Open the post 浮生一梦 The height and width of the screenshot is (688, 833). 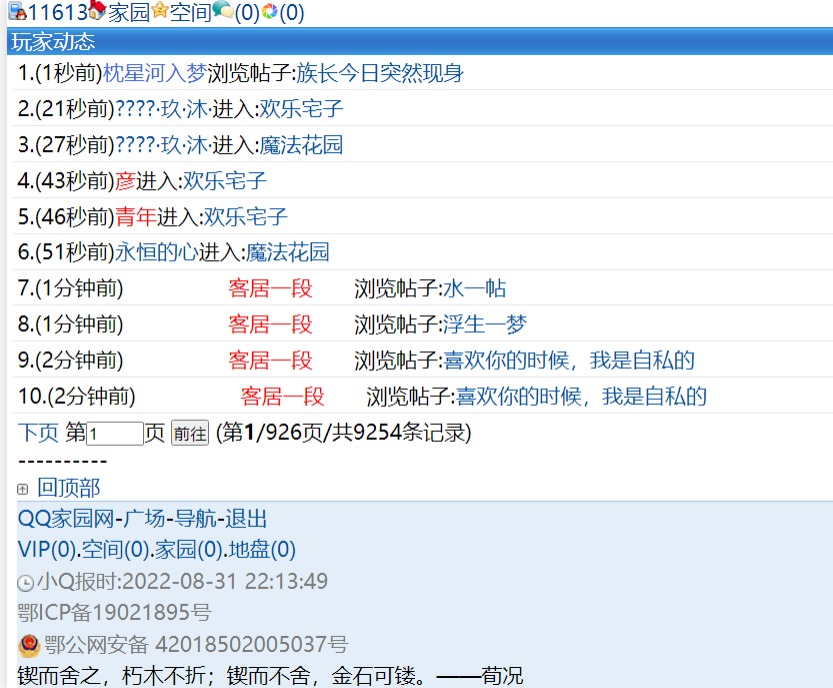pyautogui.click(x=485, y=324)
